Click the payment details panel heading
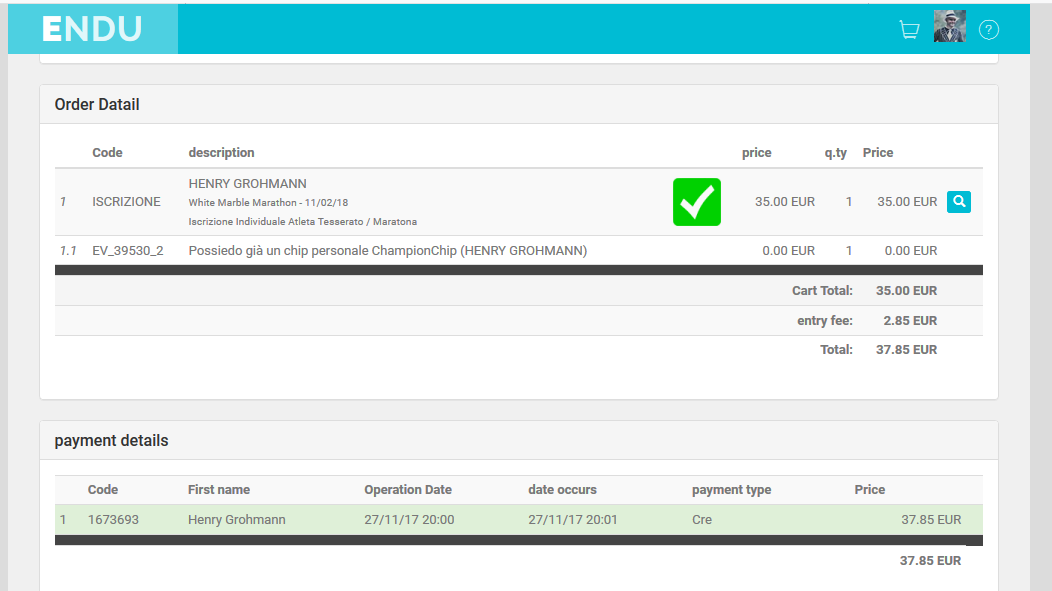This screenshot has height=591, width=1052. click(111, 441)
